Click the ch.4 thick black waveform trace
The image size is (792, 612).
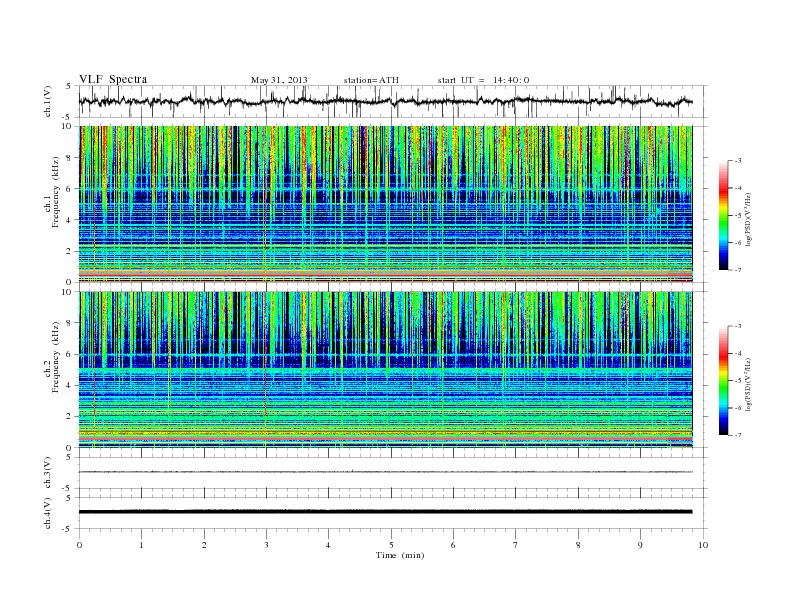[x=386, y=512]
